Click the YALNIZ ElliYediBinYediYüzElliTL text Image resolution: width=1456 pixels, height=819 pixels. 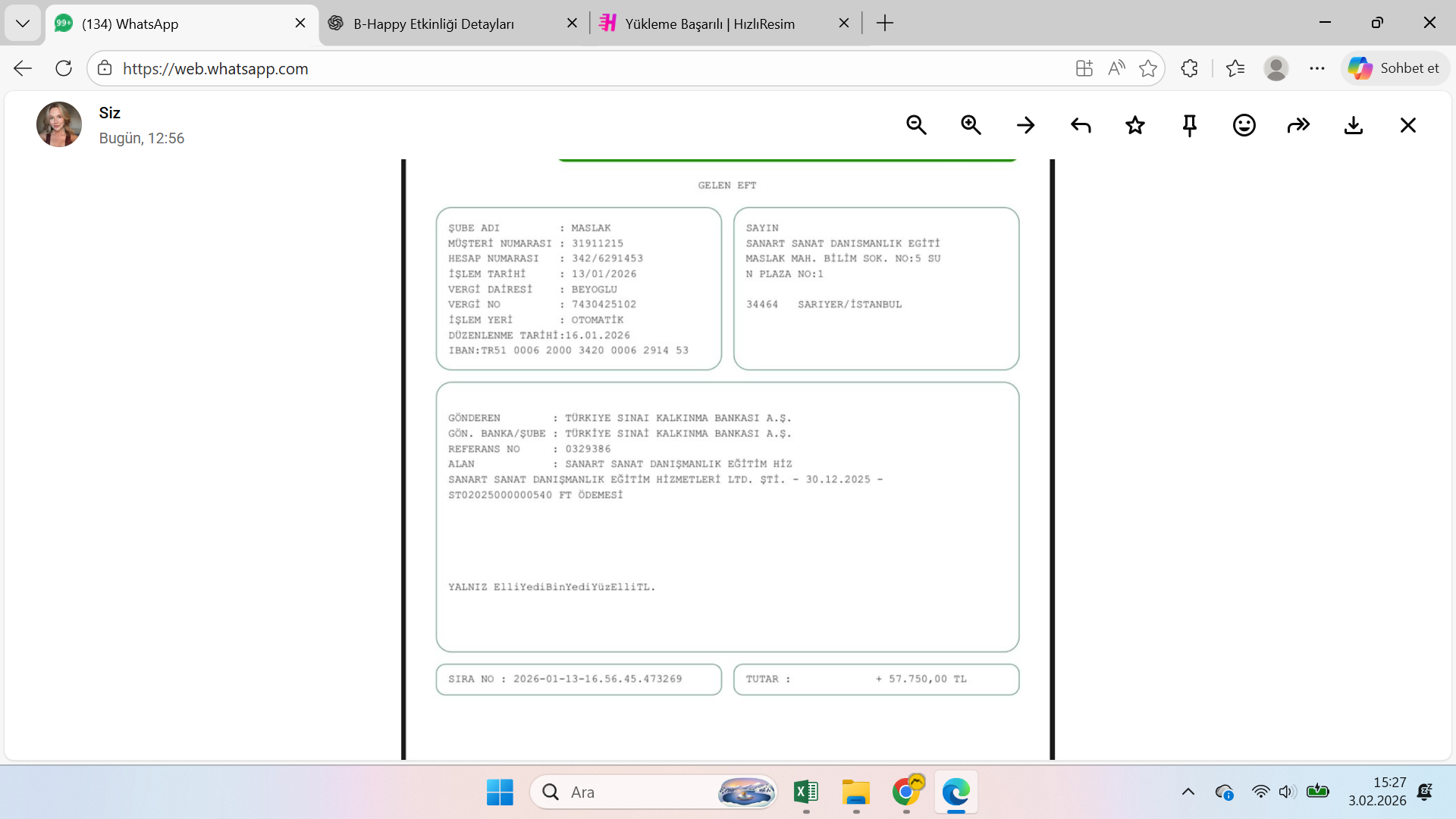[x=551, y=587]
